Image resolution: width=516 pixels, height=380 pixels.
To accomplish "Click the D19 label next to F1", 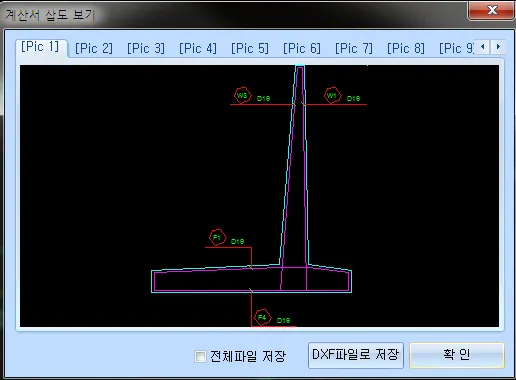I will (x=238, y=241).
